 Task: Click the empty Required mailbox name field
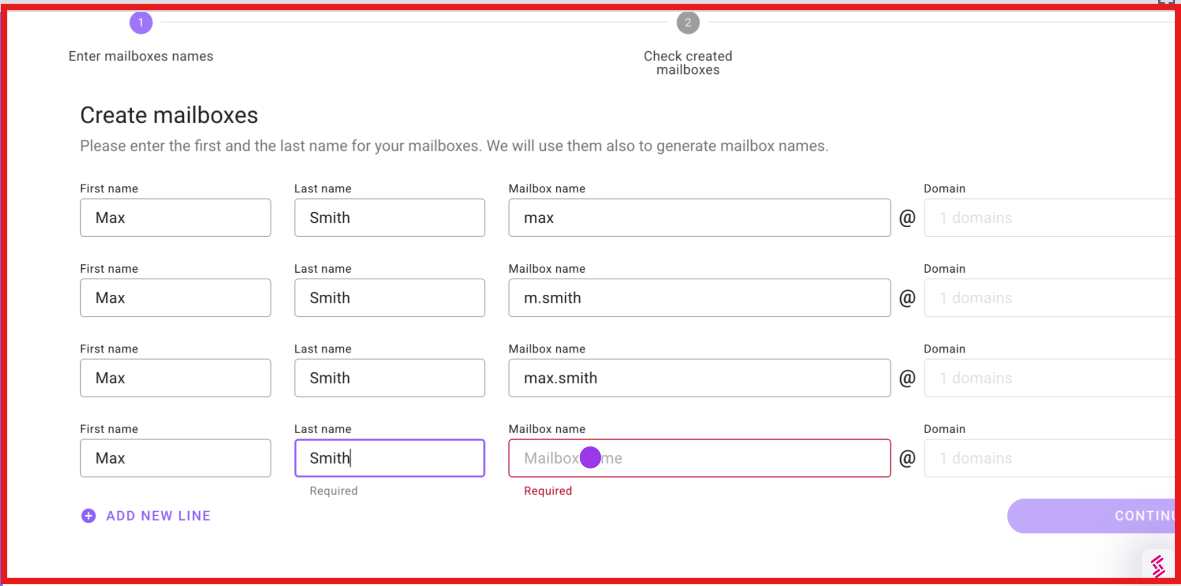700,457
